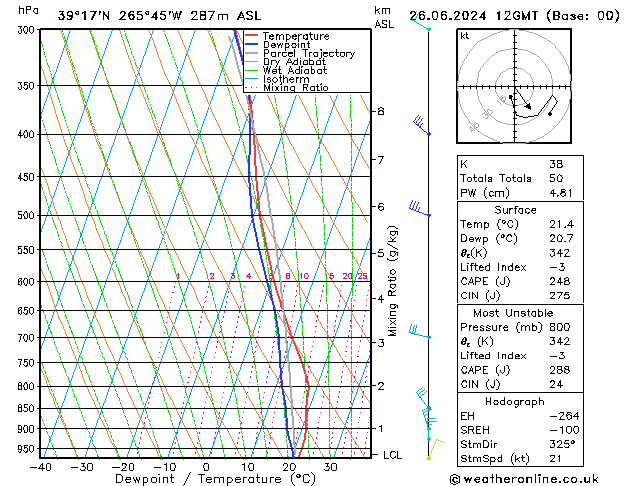
Task: Click the Most Unstable CAPE value 288
Action: pos(560,370)
